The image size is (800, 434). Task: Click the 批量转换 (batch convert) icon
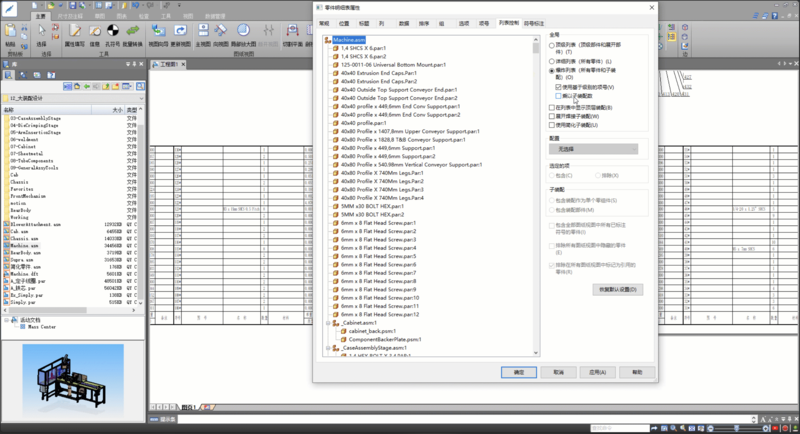point(133,31)
